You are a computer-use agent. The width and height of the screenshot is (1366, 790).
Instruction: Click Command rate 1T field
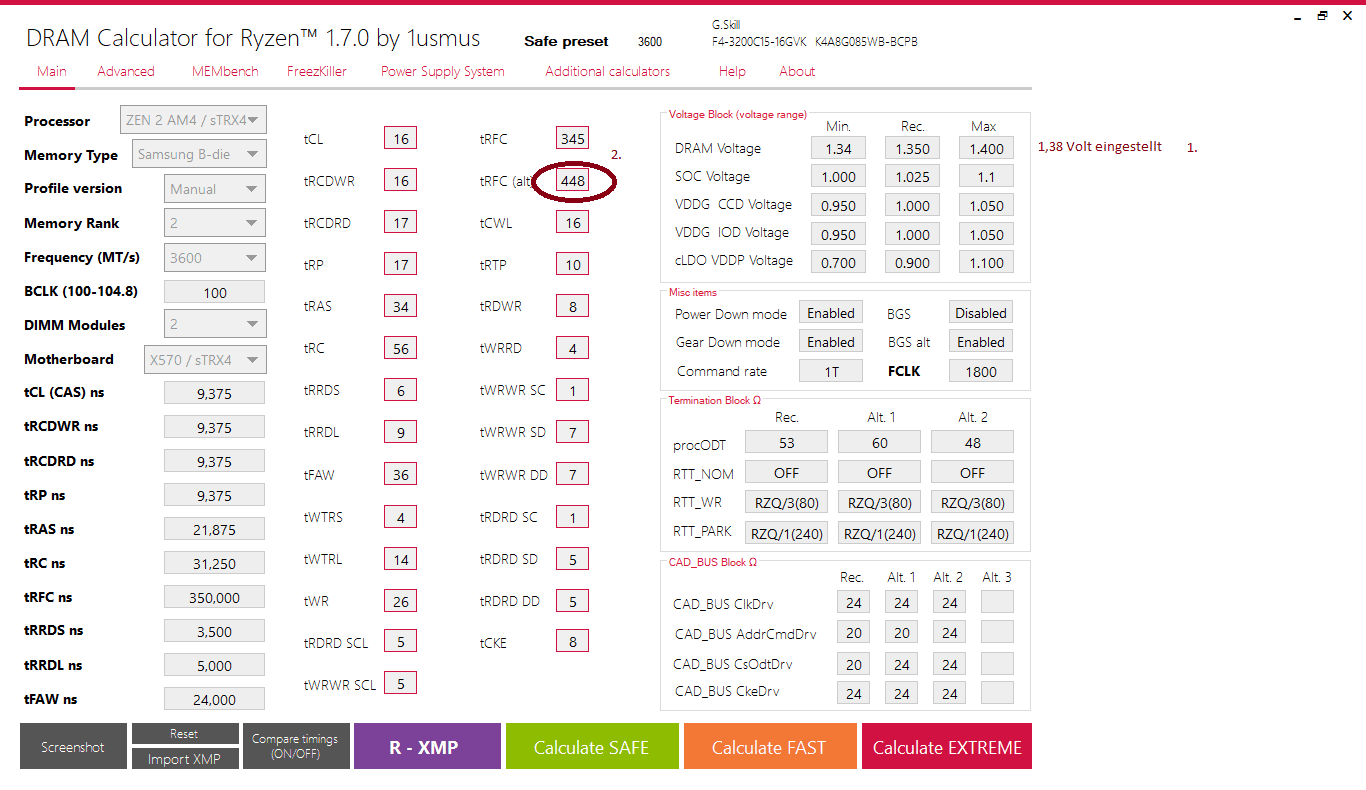click(831, 371)
